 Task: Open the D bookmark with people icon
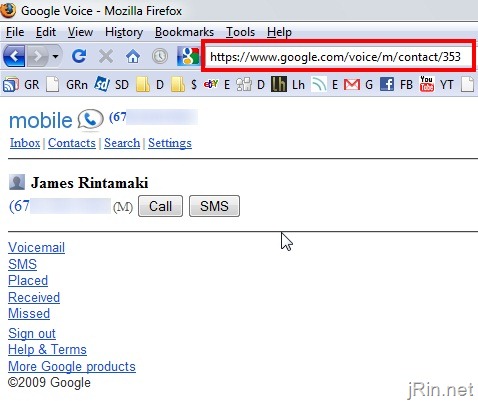[250, 84]
